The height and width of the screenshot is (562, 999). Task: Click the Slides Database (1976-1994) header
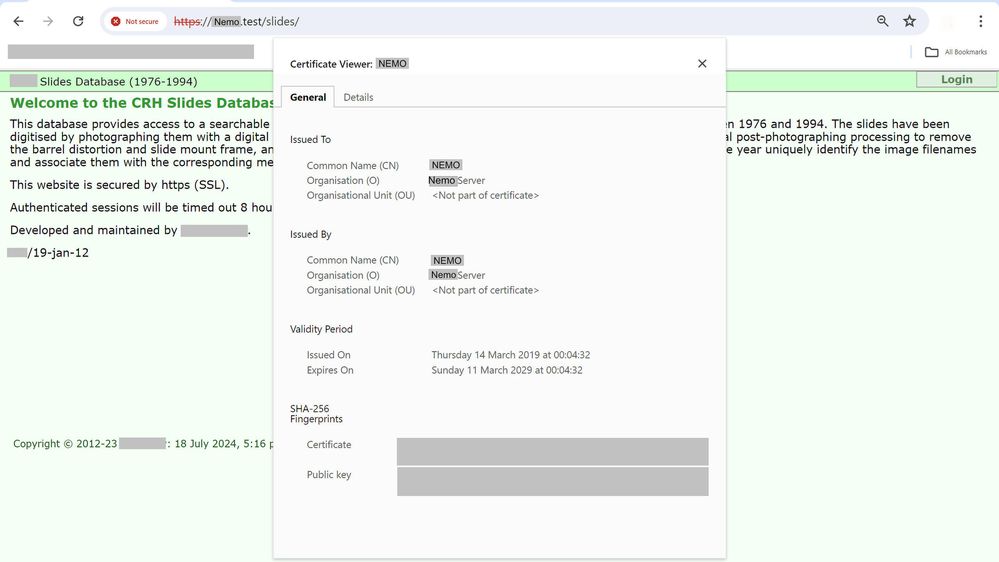(118, 81)
